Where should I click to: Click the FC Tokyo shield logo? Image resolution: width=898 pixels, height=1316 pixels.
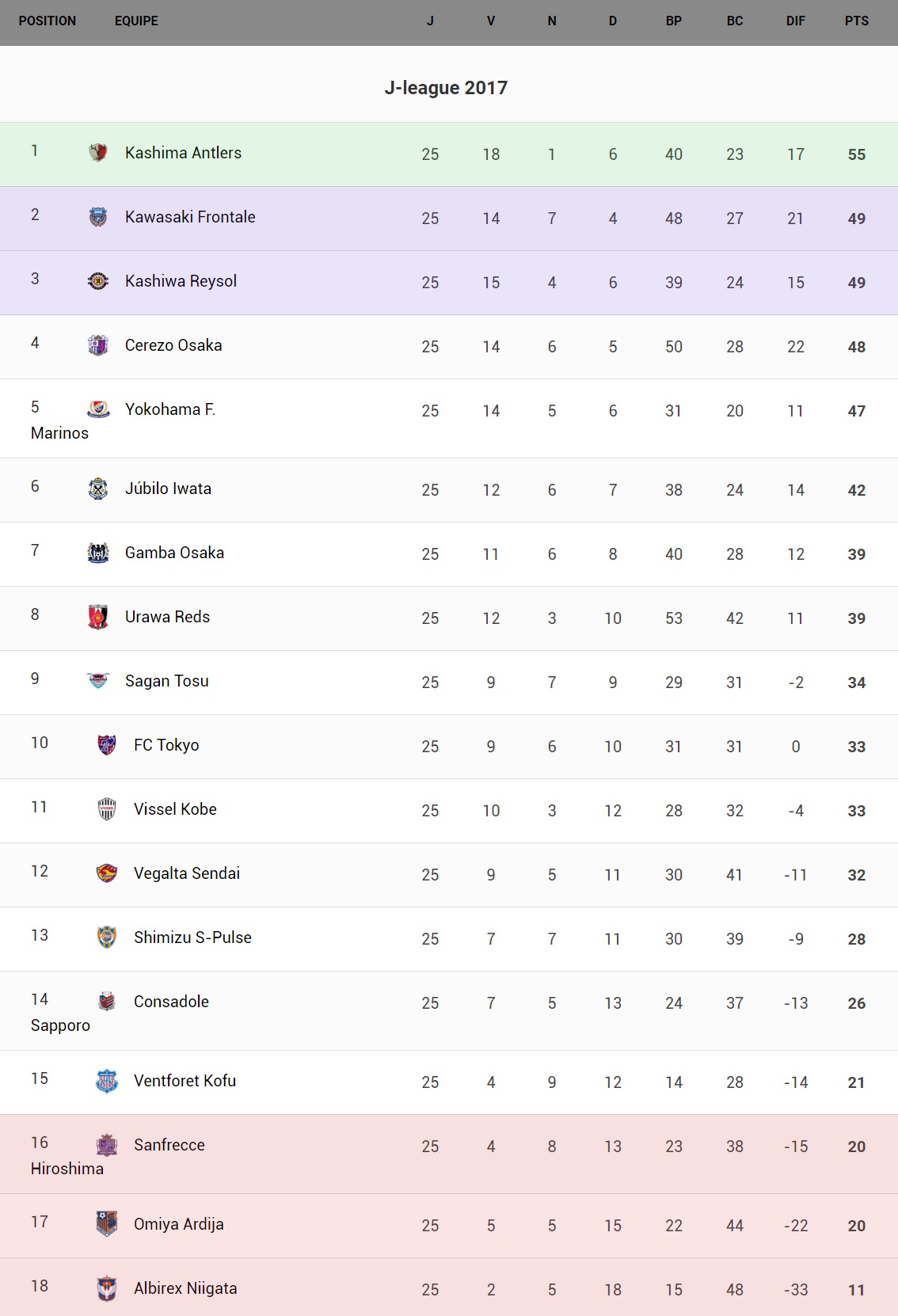click(107, 744)
